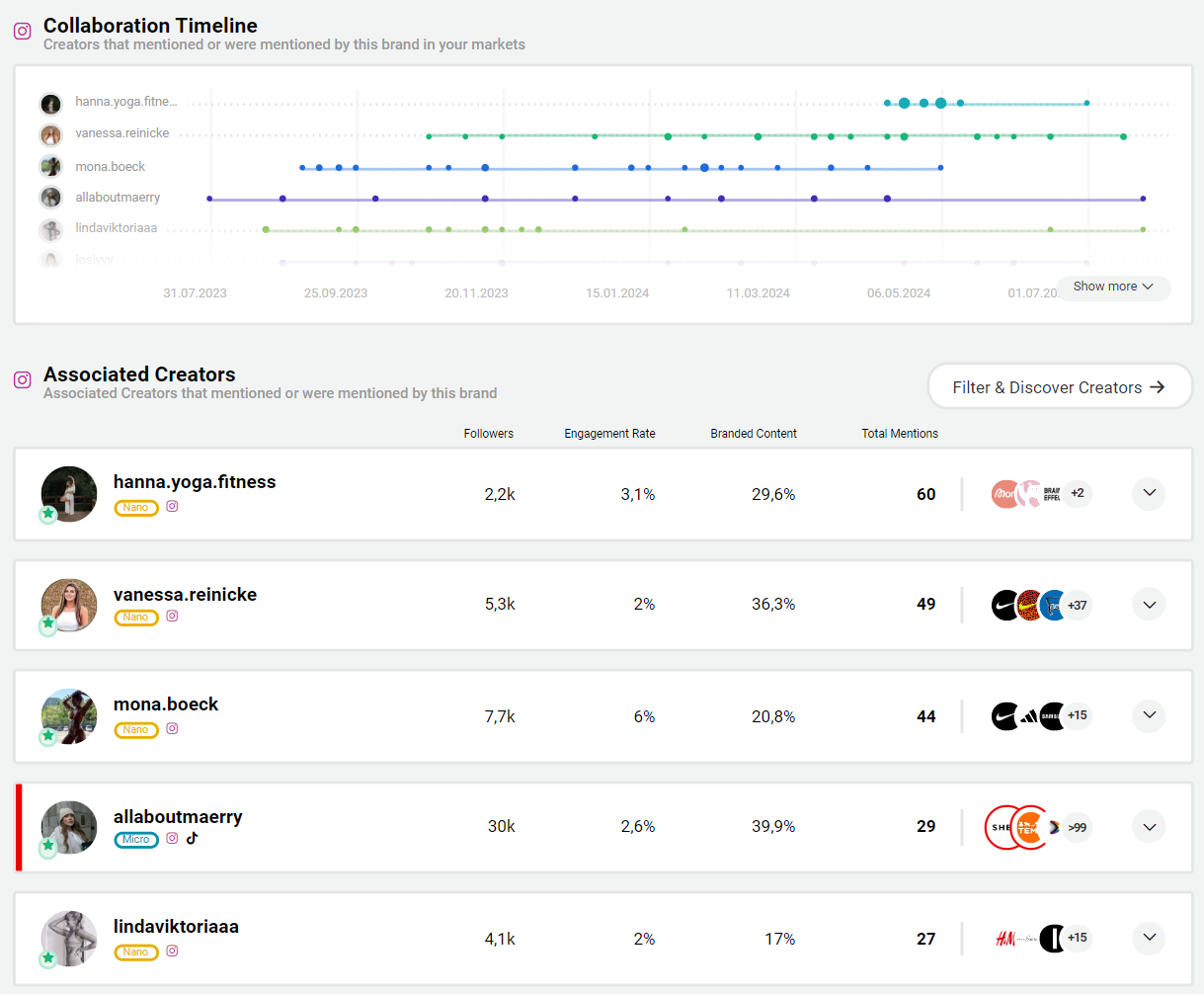Screen dimensions: 1204x994
Task: Sort by Engagement Rate column header
Action: click(x=609, y=434)
